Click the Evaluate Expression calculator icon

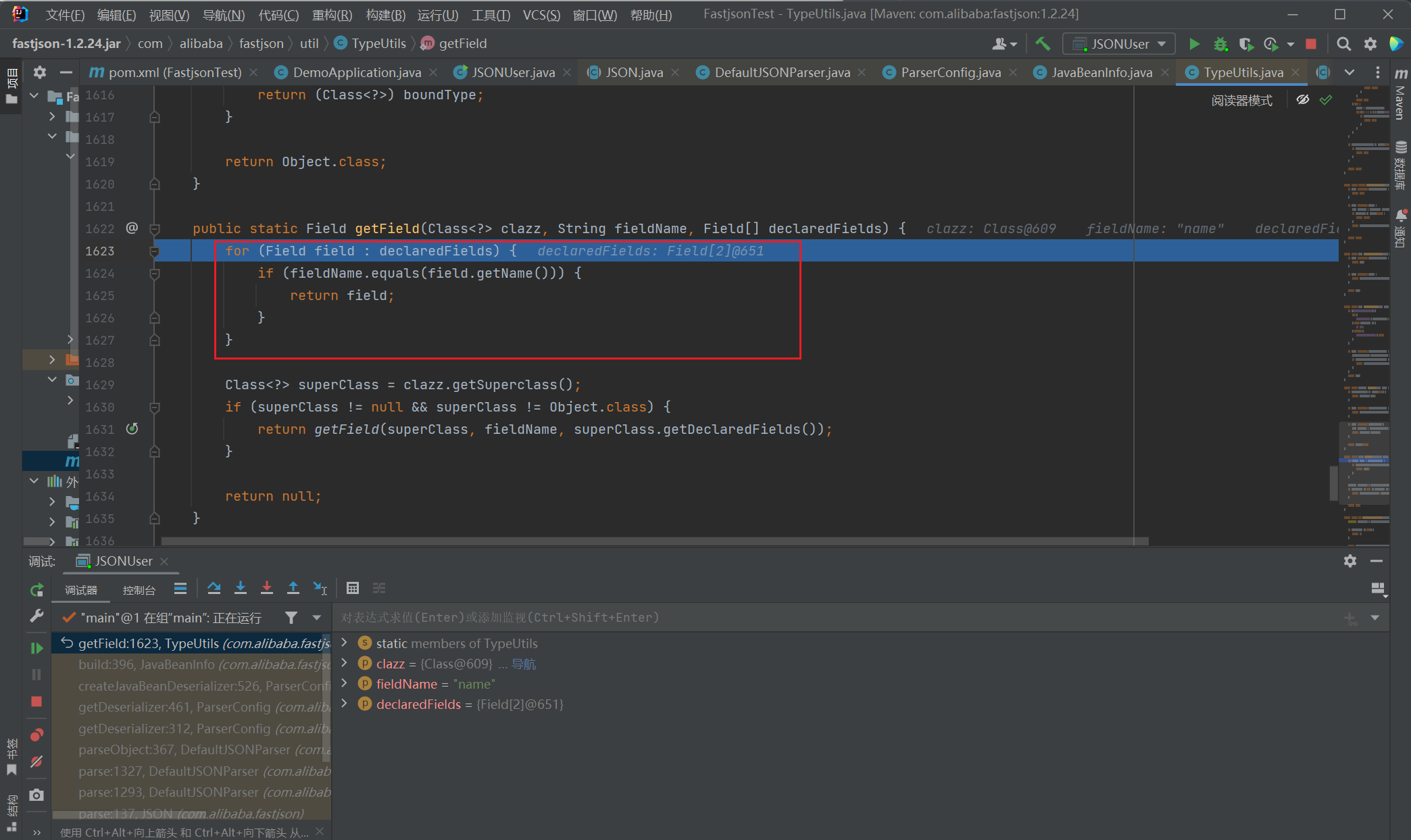point(352,588)
